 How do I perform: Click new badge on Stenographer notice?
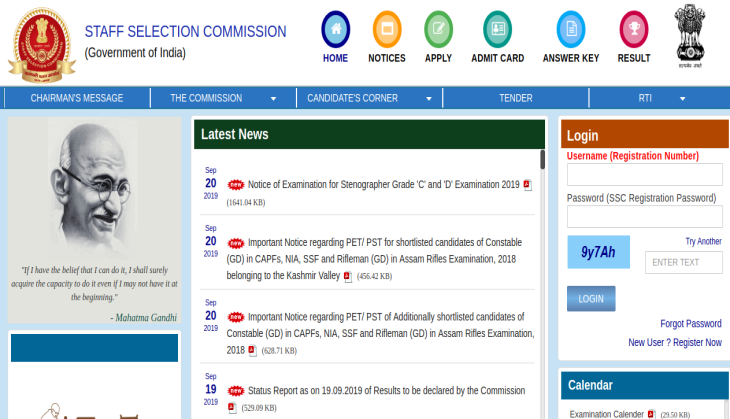click(236, 185)
